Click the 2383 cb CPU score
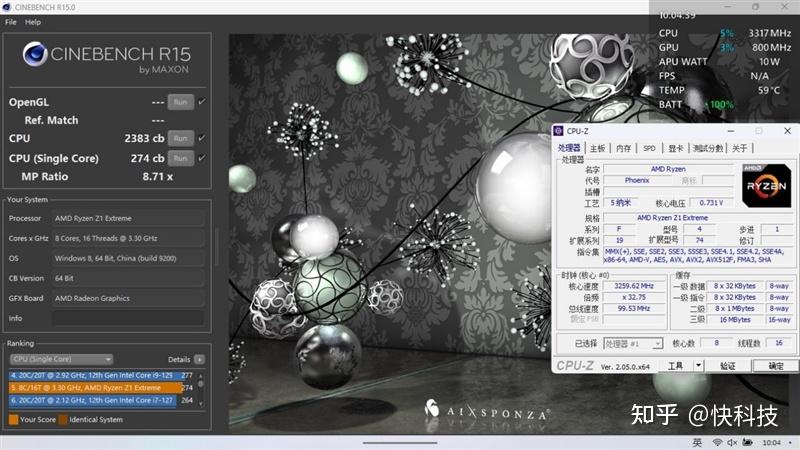 [144, 138]
